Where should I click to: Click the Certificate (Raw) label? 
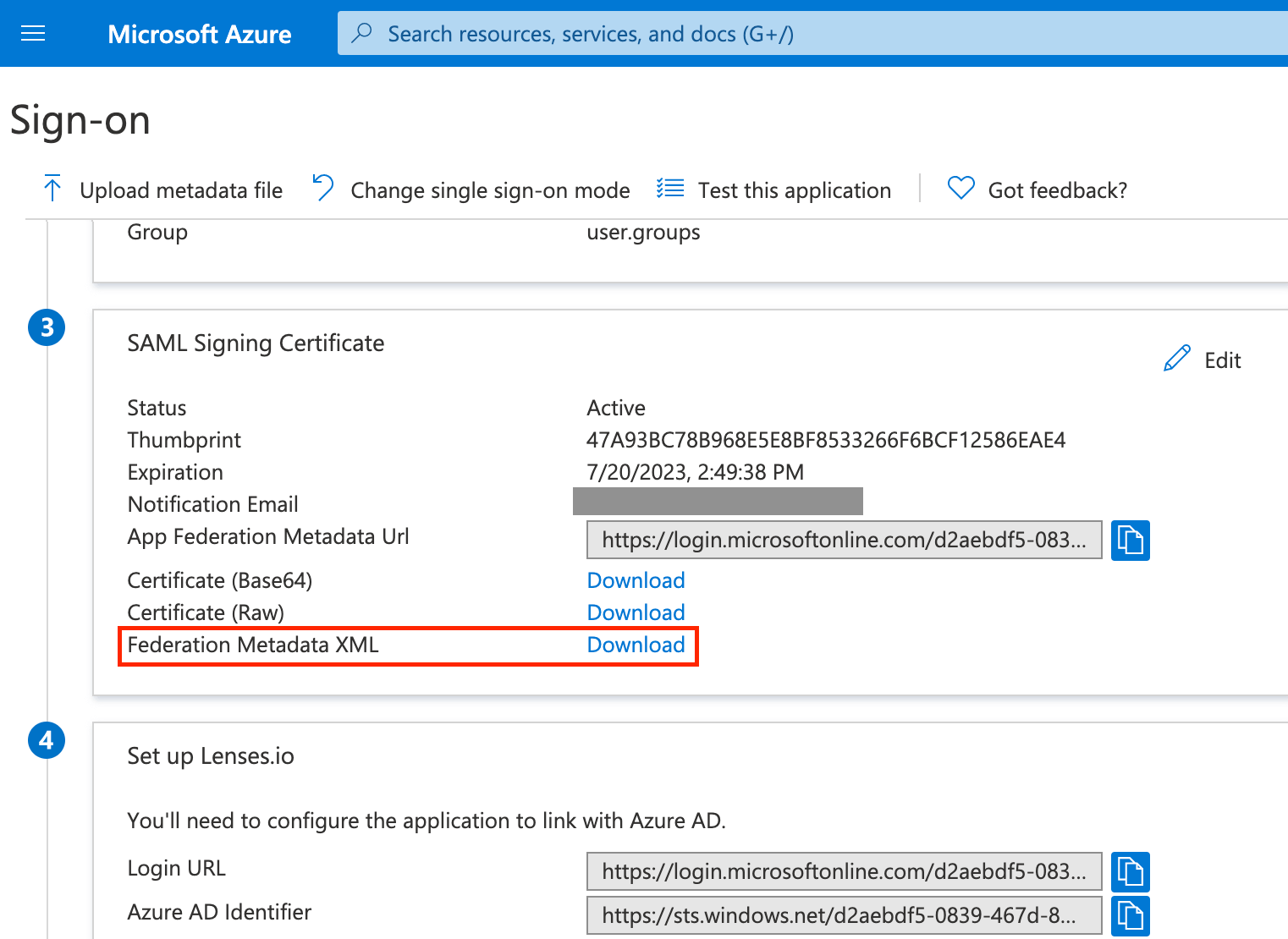[x=206, y=612]
